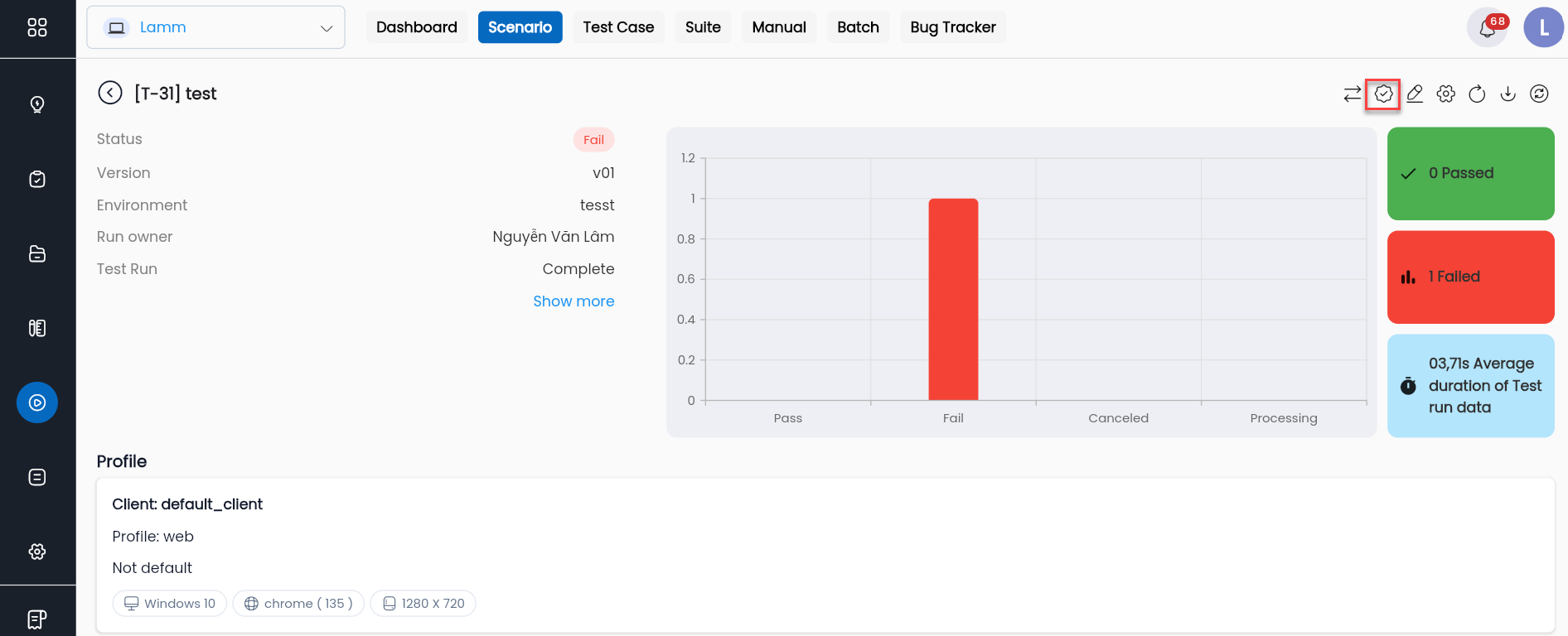Click the swap arrows icon in toolbar

click(1353, 94)
